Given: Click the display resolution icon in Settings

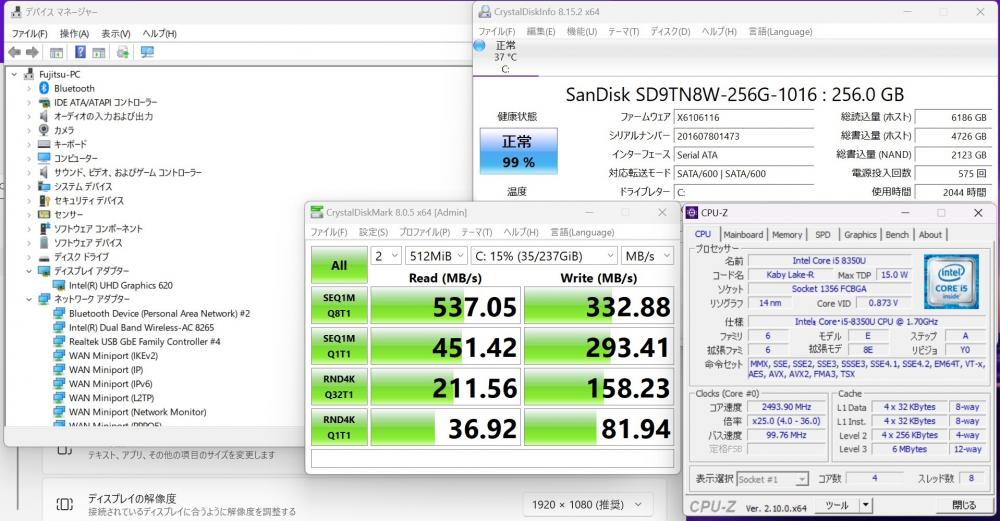Looking at the screenshot, I should (x=64, y=504).
